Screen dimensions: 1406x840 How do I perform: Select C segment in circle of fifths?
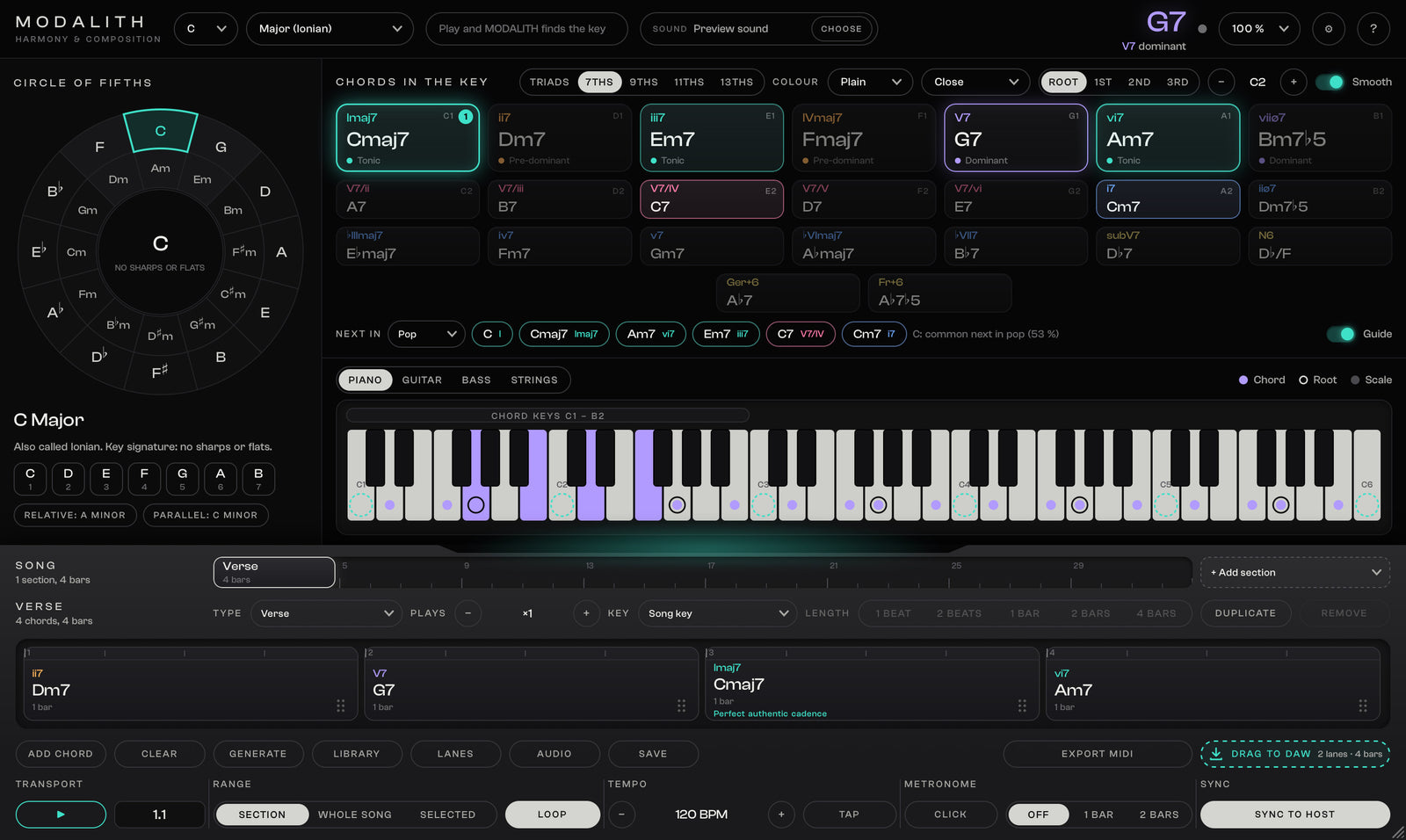pyautogui.click(x=160, y=130)
